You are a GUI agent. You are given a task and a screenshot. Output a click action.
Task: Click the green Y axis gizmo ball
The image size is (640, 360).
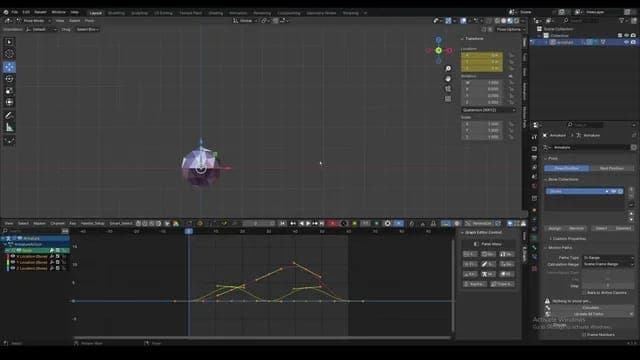pos(438,51)
